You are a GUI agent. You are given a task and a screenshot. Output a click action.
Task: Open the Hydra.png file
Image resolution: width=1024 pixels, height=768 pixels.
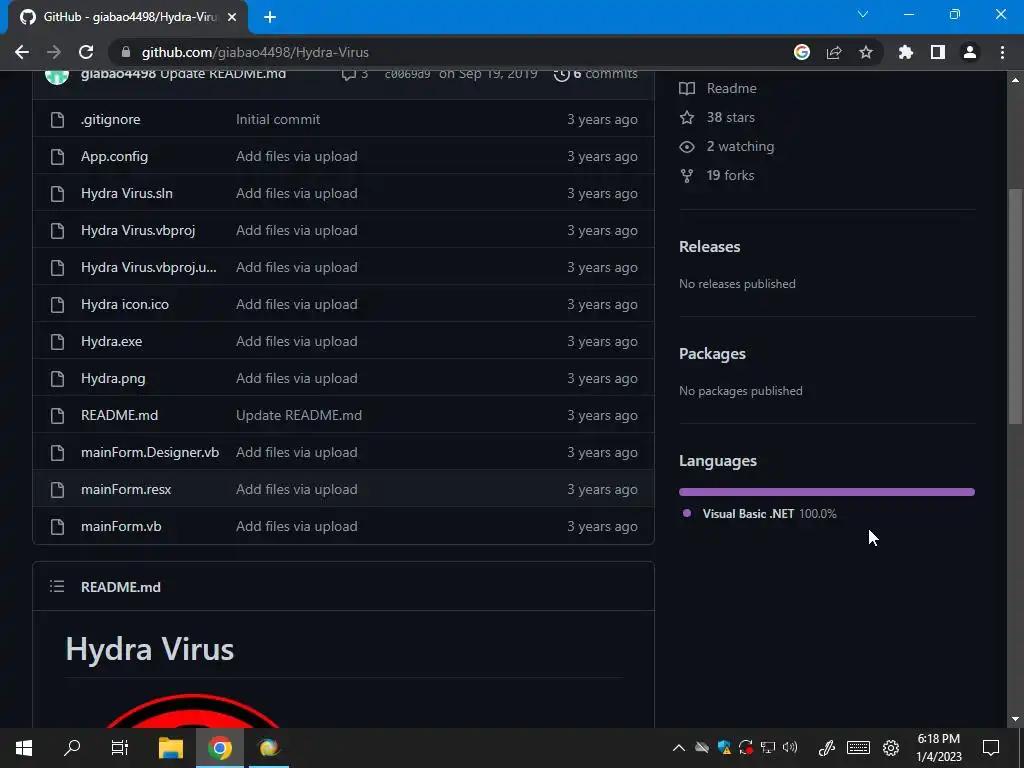tap(113, 378)
